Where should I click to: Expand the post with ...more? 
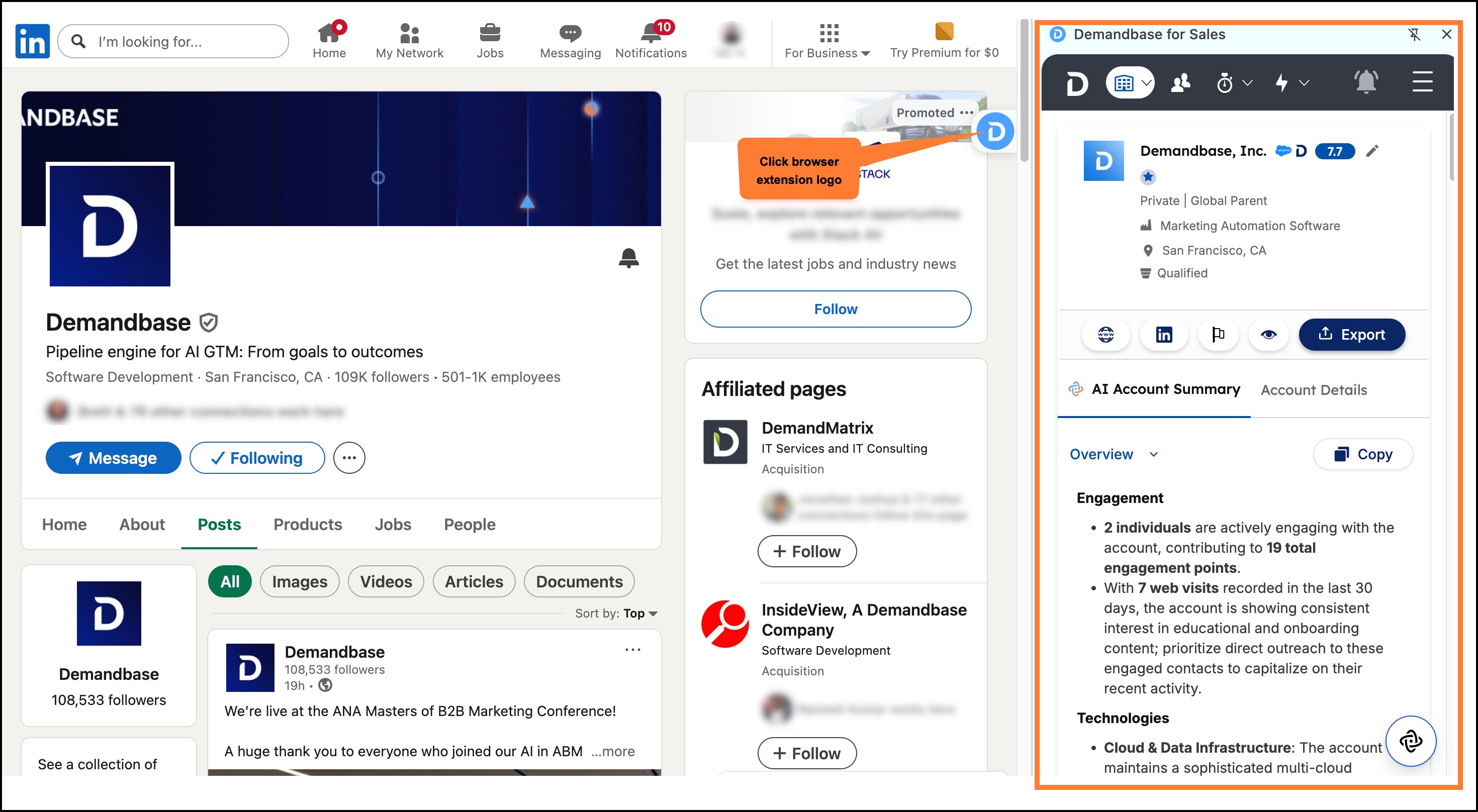[x=613, y=751]
